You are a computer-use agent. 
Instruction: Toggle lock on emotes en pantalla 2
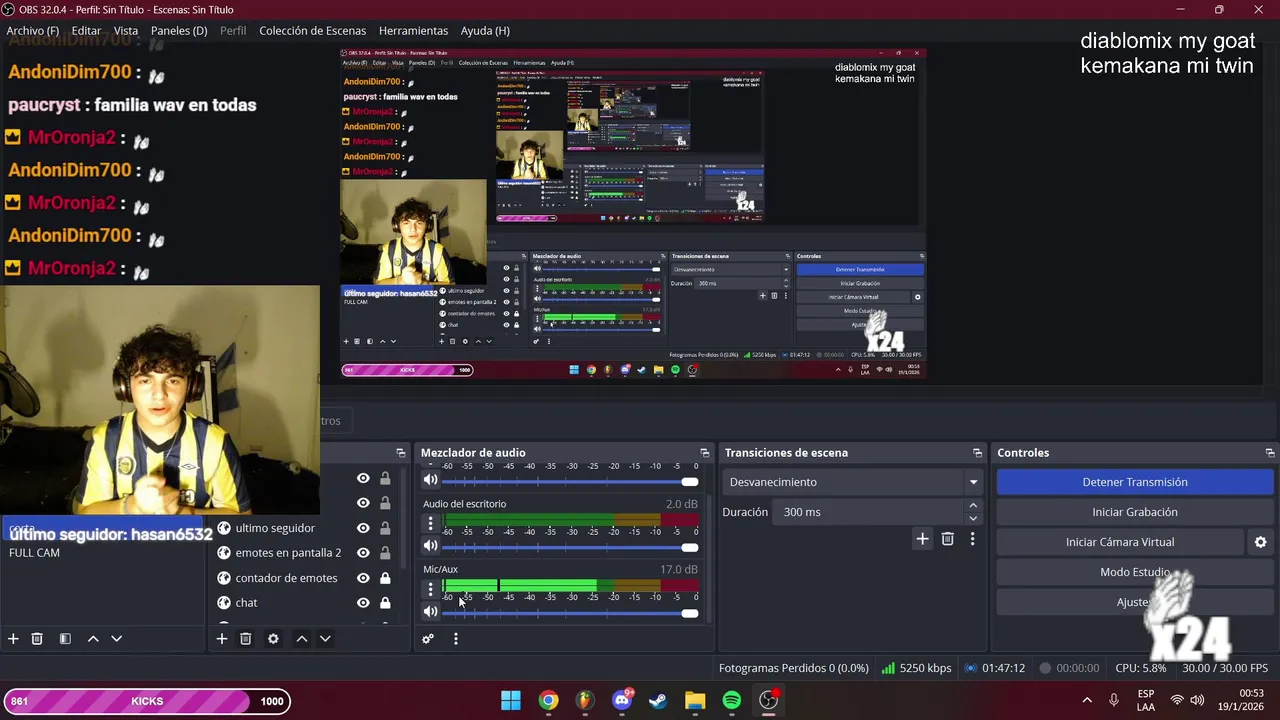[385, 553]
